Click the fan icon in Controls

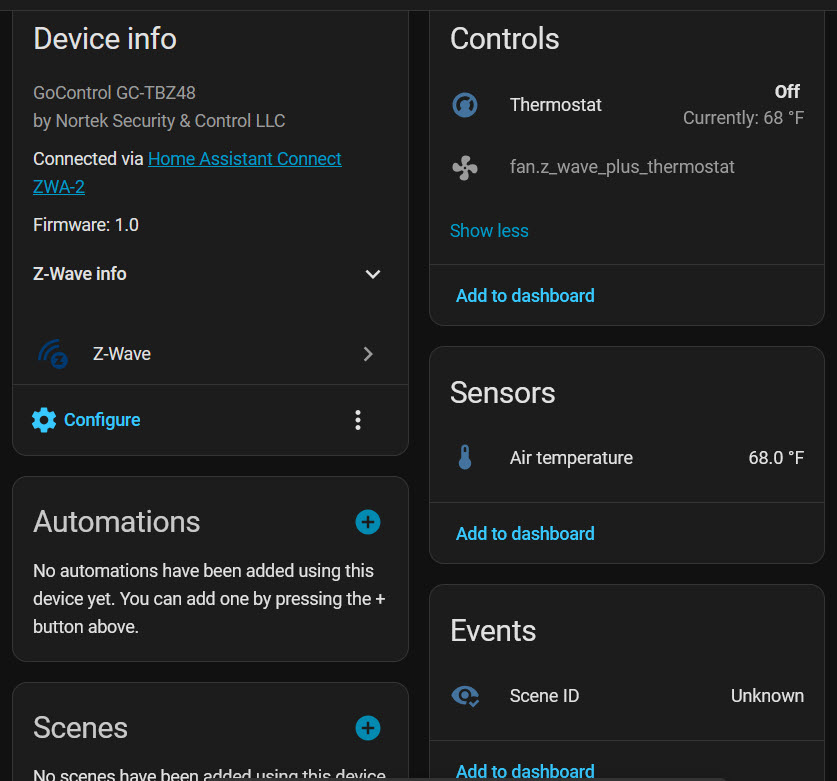465,167
